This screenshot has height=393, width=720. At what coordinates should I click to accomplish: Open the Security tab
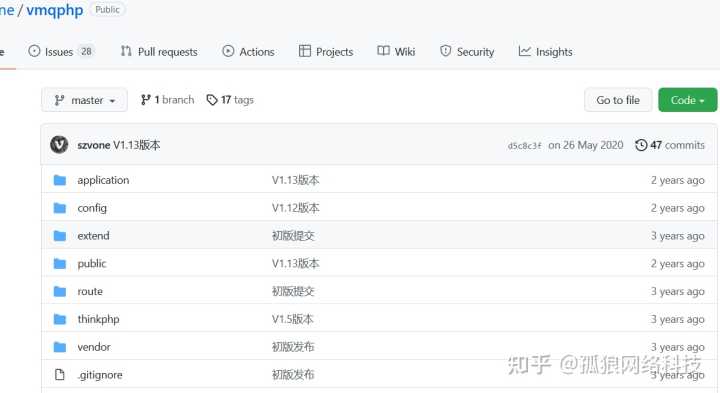click(x=467, y=51)
